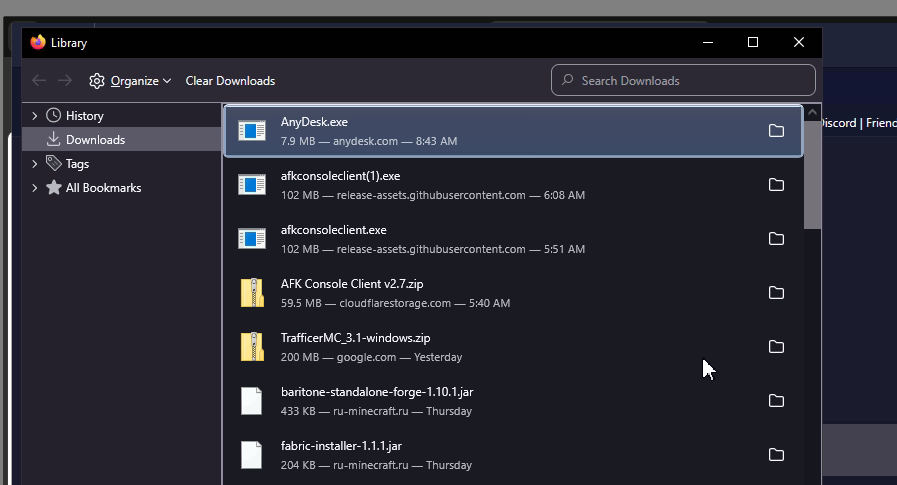
Task: Click the Organize gear icon
Action: tap(97, 81)
